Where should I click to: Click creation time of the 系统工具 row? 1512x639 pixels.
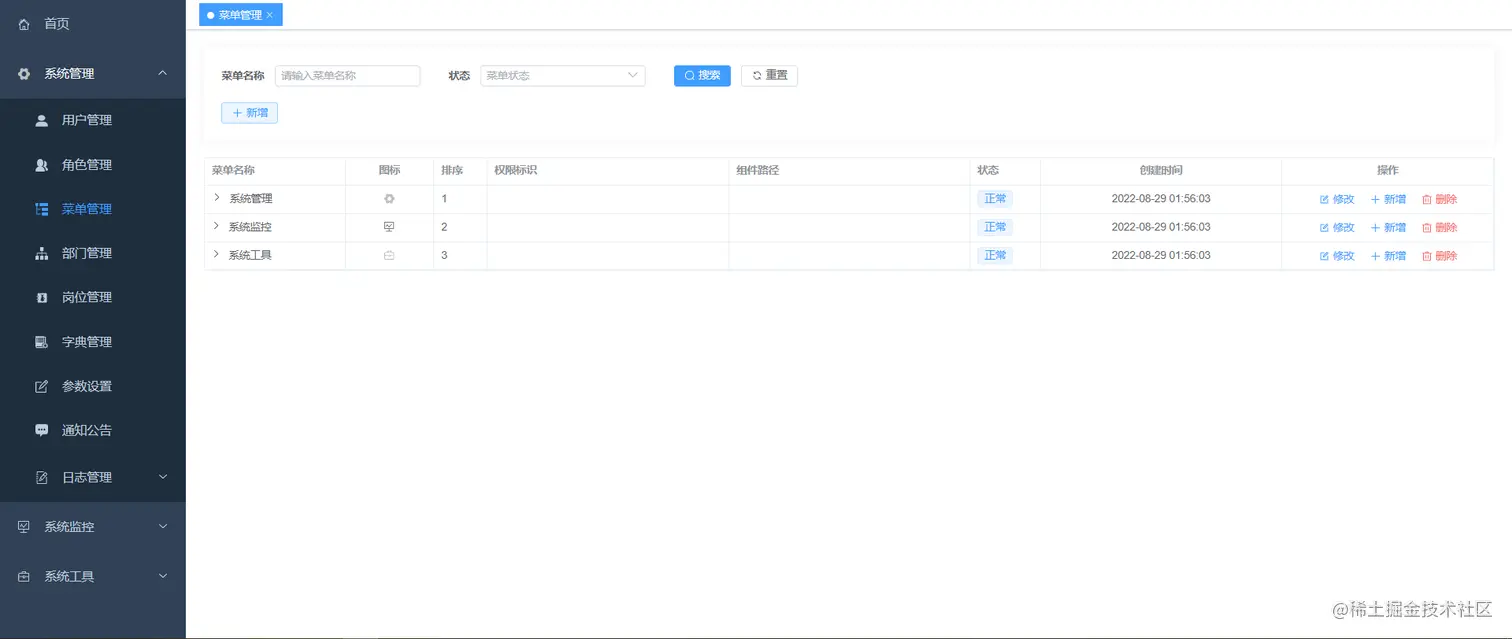click(1161, 255)
